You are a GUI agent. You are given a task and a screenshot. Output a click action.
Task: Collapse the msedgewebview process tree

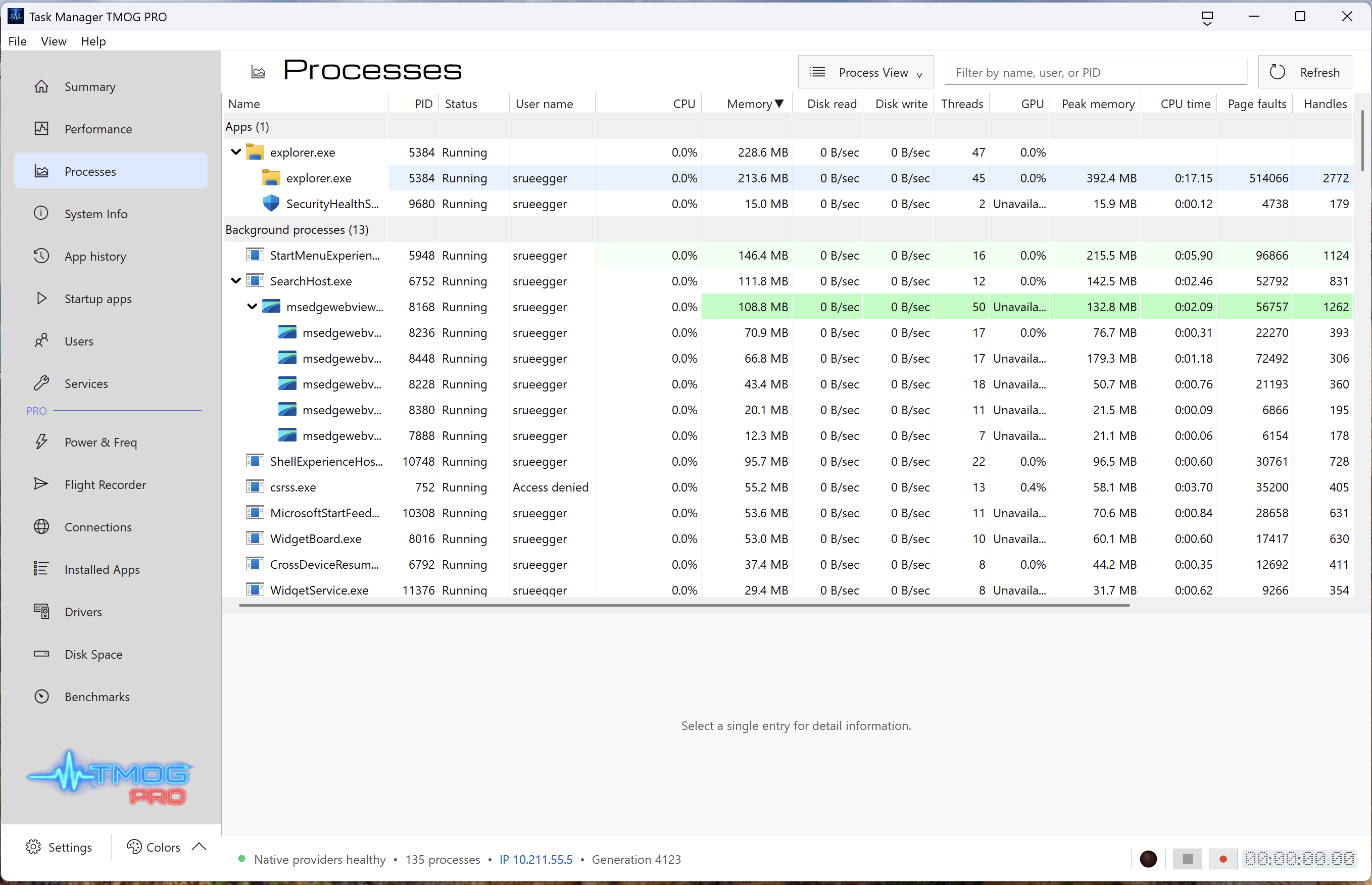pos(252,307)
